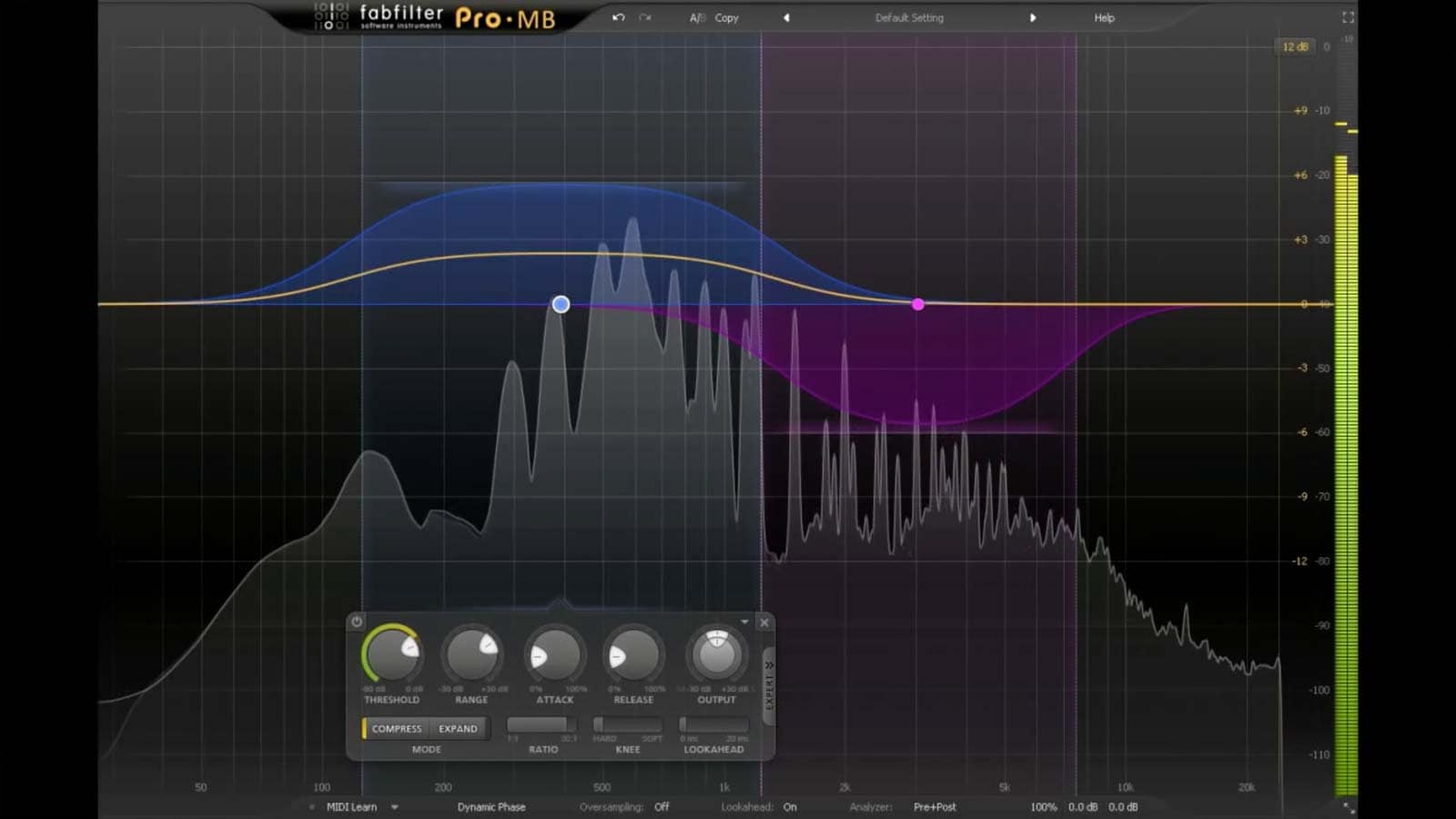Click the first 0.0 dB value
Screen dimensions: 1456x819
click(1083, 807)
